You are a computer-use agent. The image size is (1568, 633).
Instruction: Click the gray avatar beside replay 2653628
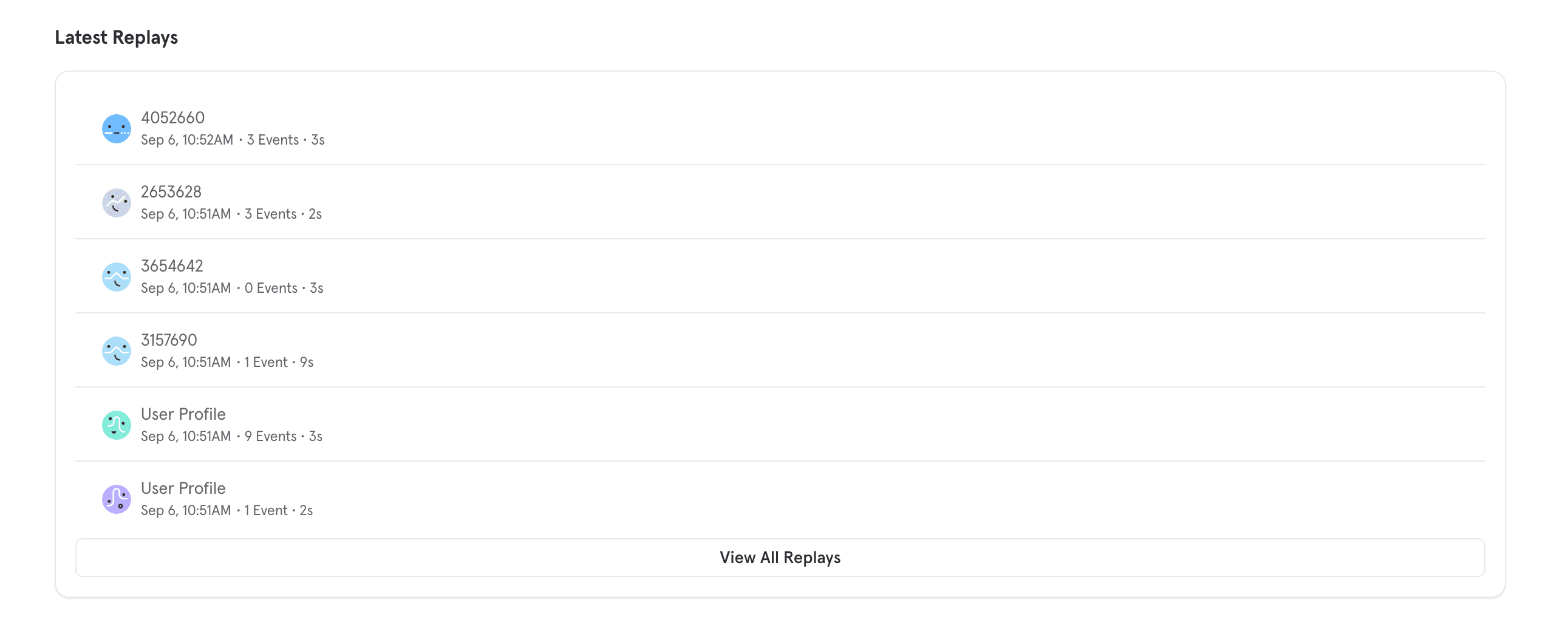[116, 203]
